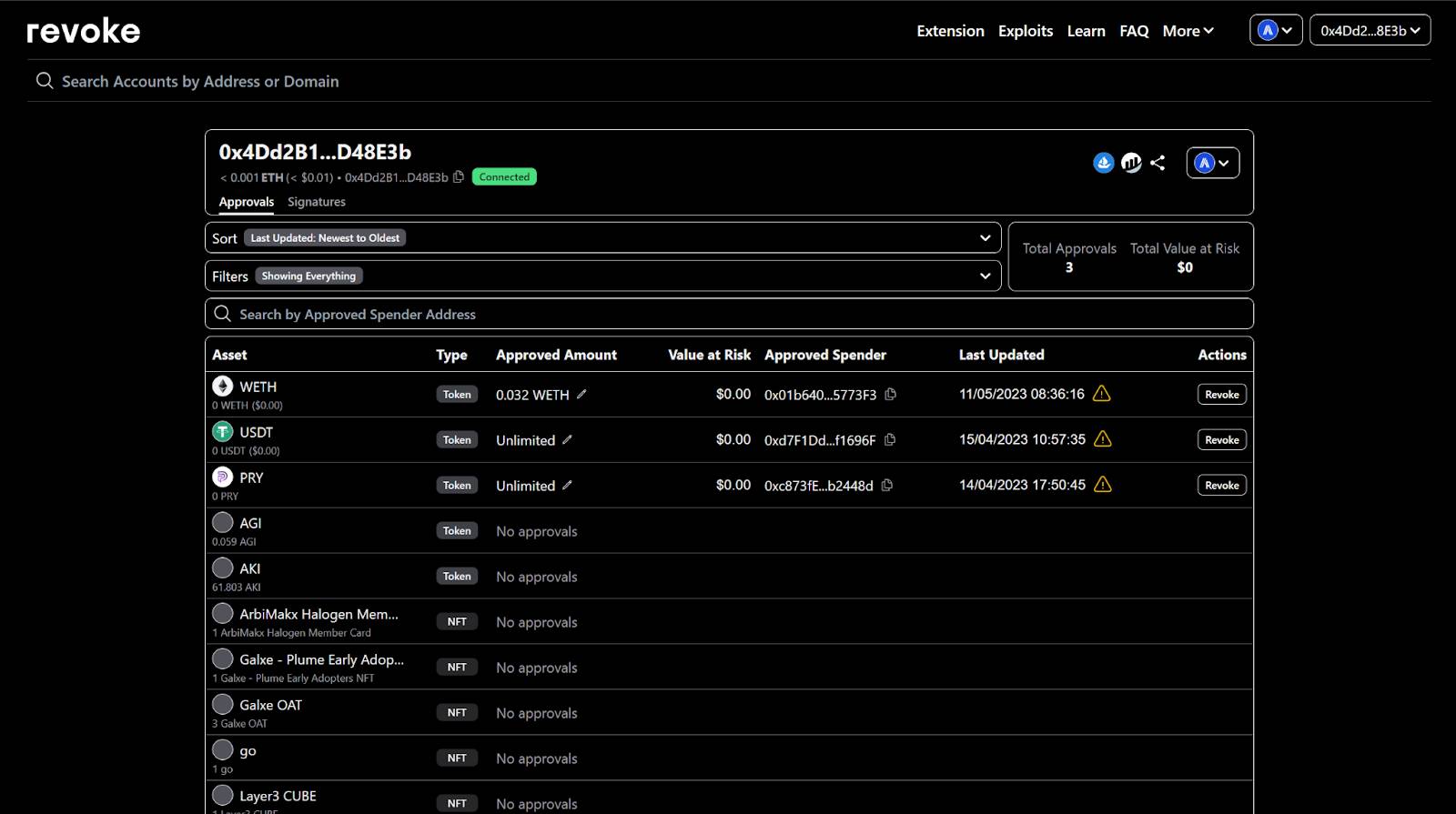Click the Search by Approved Spender Address field

[729, 314]
